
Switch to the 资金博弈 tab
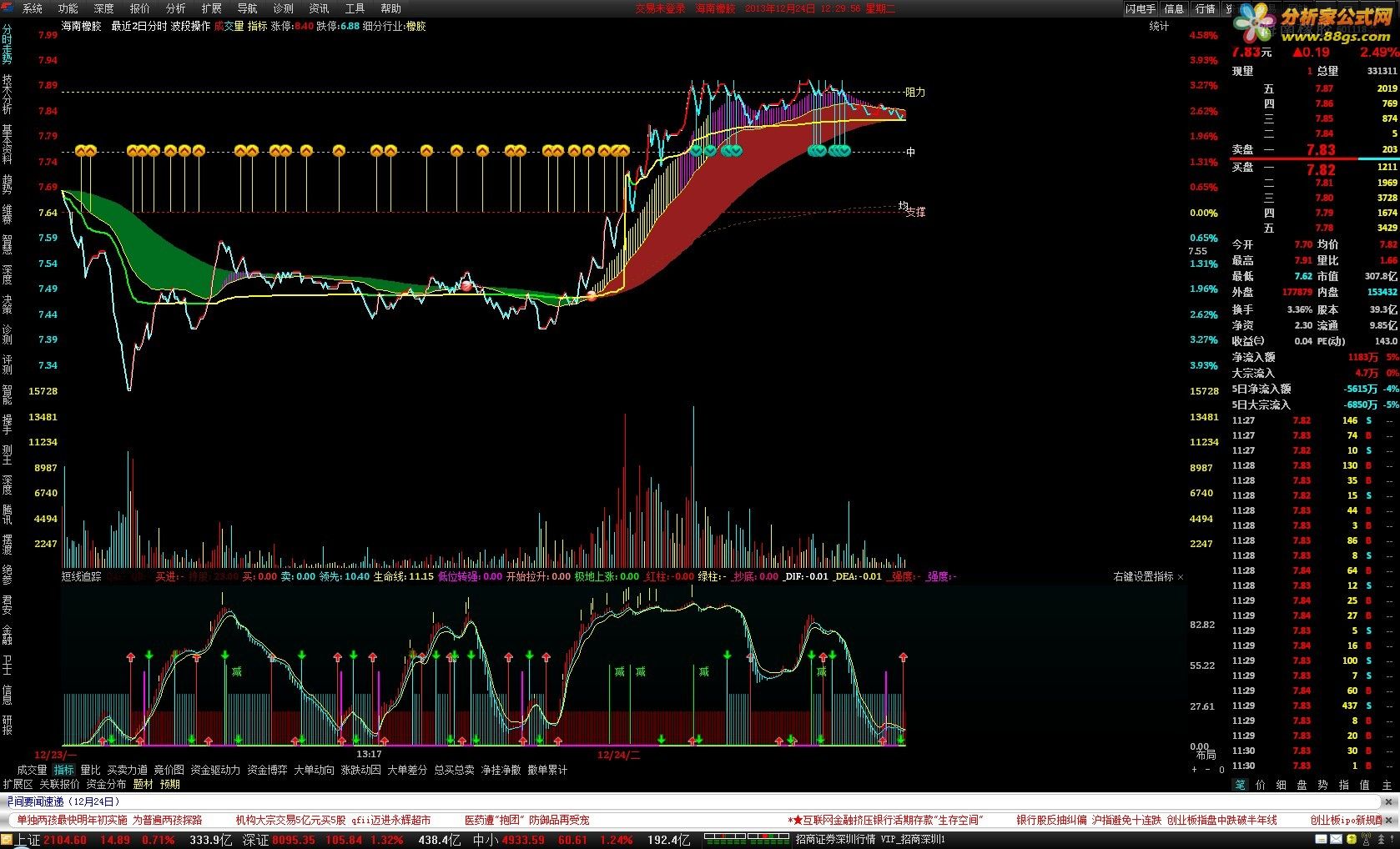click(x=267, y=770)
